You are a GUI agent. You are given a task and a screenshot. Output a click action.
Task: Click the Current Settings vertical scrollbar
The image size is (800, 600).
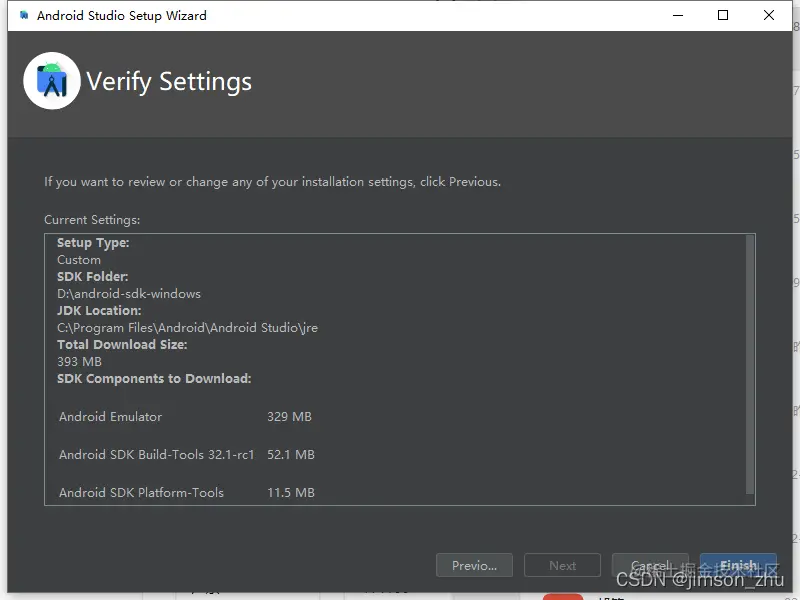pos(749,364)
